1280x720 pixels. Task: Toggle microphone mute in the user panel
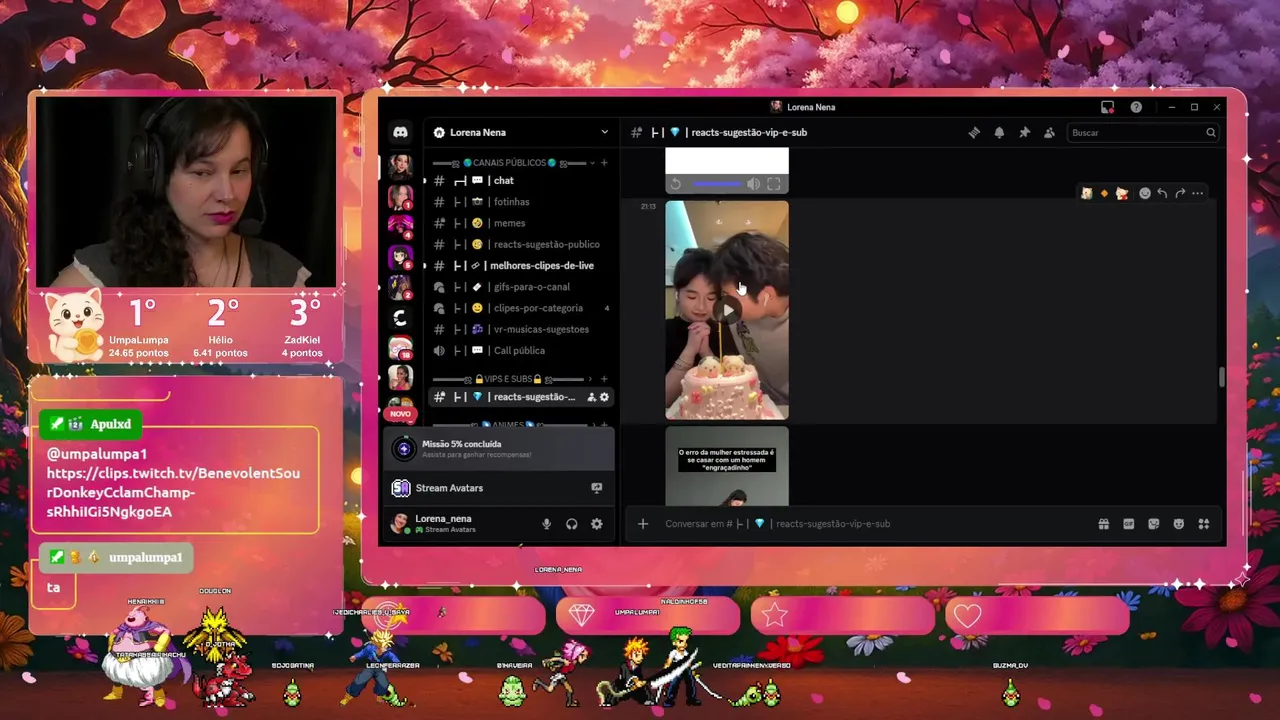546,524
